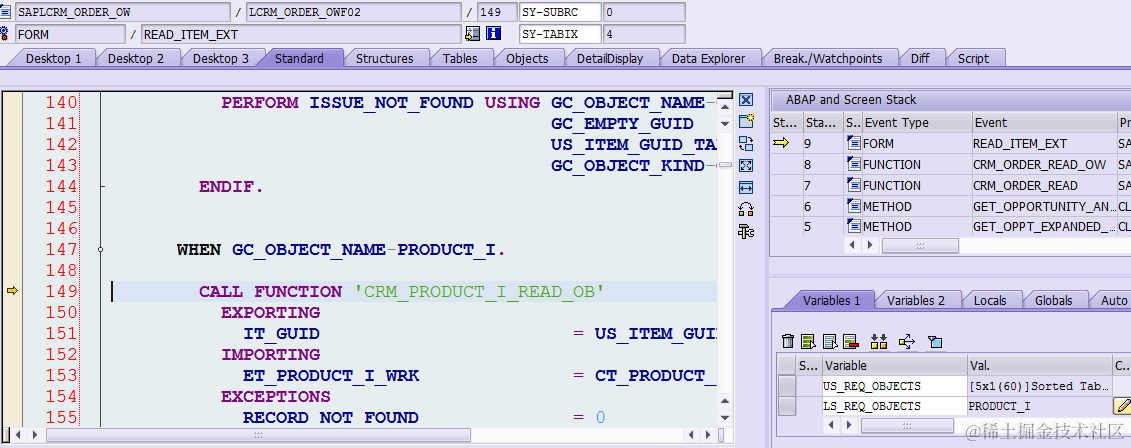
Task: Click the READ_ITEM_EXT event field
Action: pyautogui.click(x=301, y=33)
